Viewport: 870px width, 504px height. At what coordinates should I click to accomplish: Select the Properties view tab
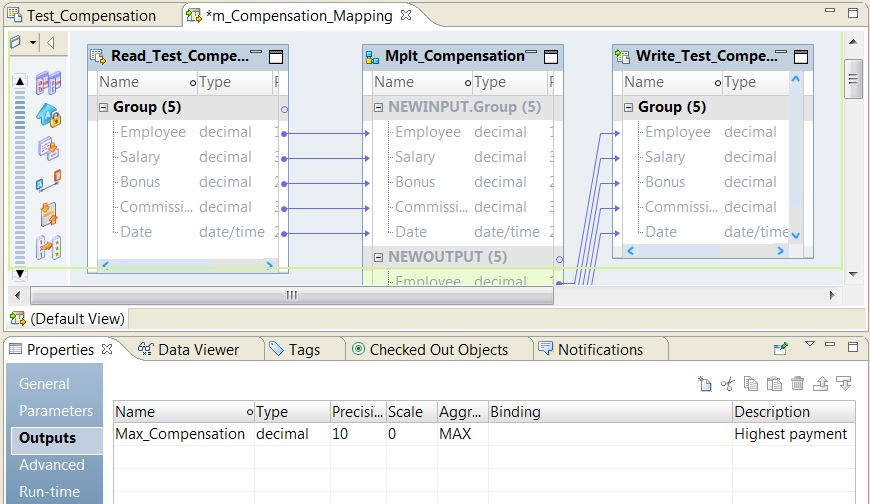(60, 350)
